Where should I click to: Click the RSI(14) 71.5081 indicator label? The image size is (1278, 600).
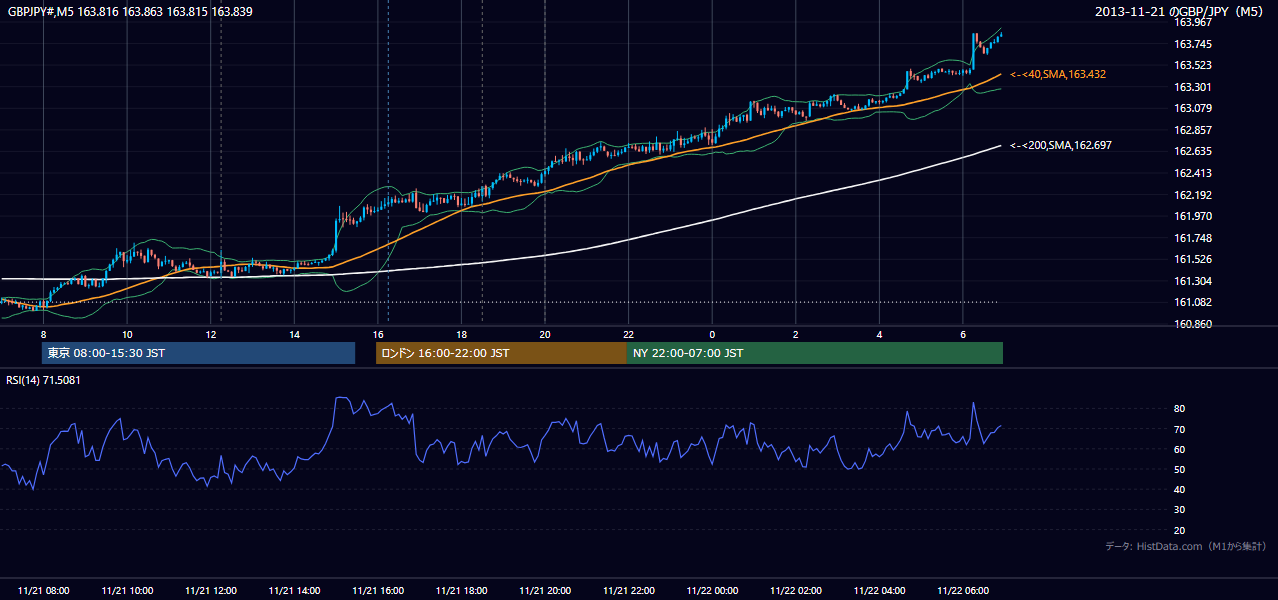tap(44, 380)
